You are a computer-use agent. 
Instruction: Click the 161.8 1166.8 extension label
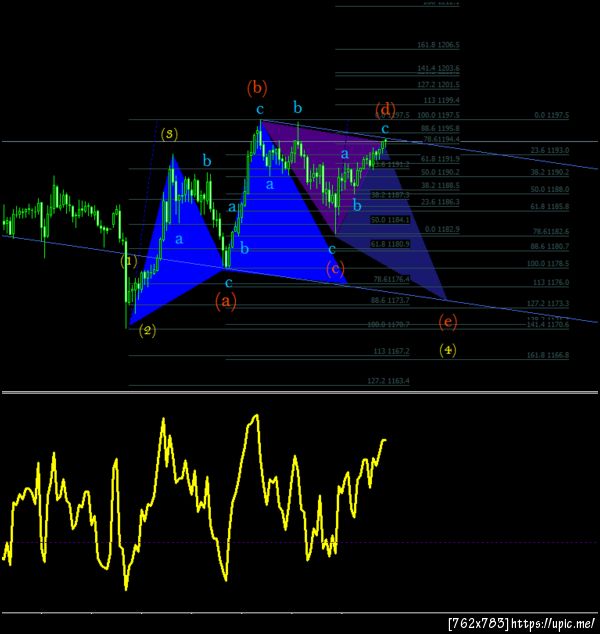pyautogui.click(x=548, y=355)
